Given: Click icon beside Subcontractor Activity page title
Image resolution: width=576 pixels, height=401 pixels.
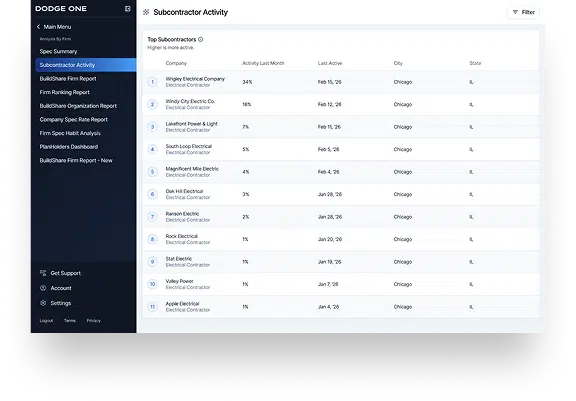Looking at the screenshot, I should point(146,12).
